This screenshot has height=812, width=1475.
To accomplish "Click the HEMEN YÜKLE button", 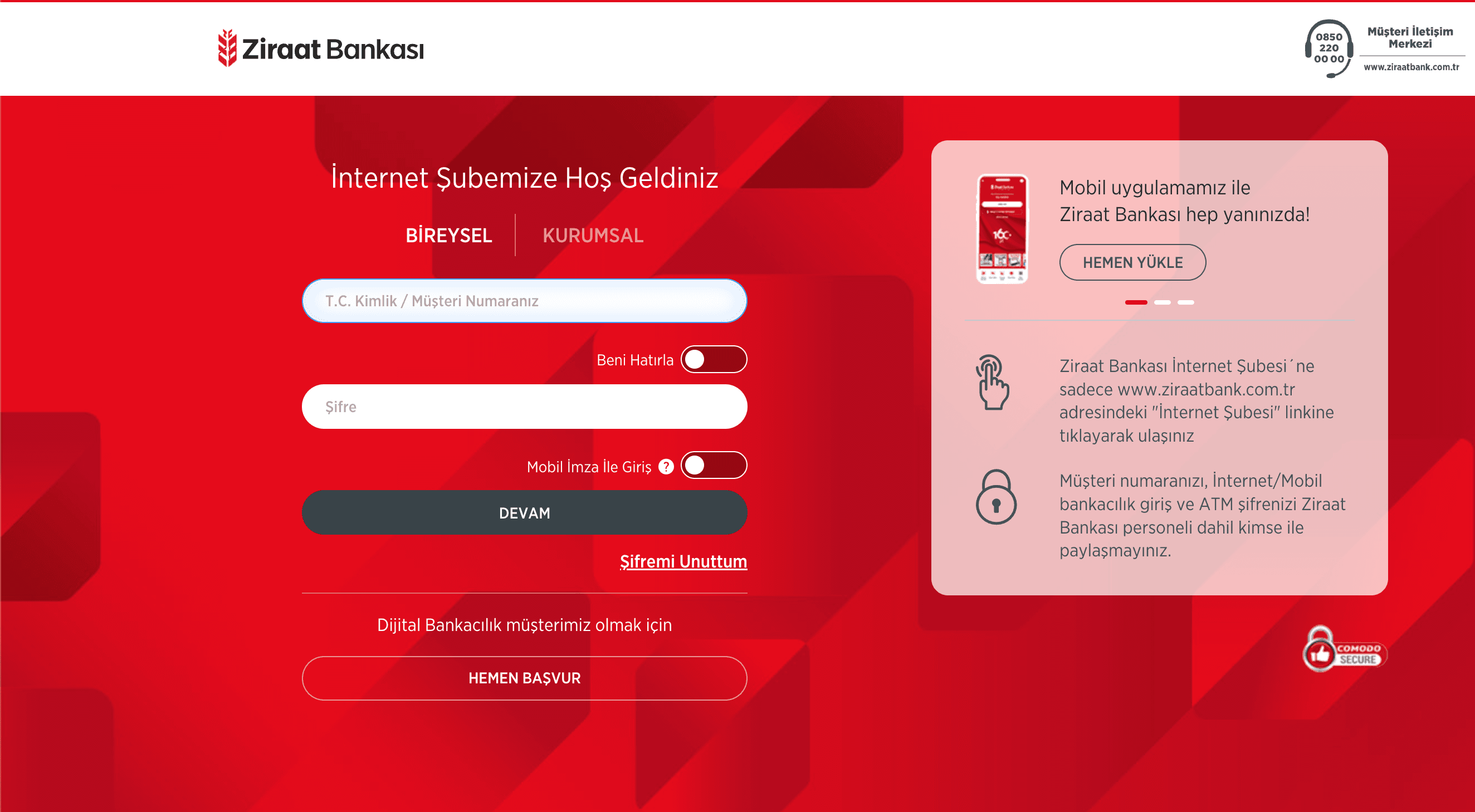I will click(1132, 262).
